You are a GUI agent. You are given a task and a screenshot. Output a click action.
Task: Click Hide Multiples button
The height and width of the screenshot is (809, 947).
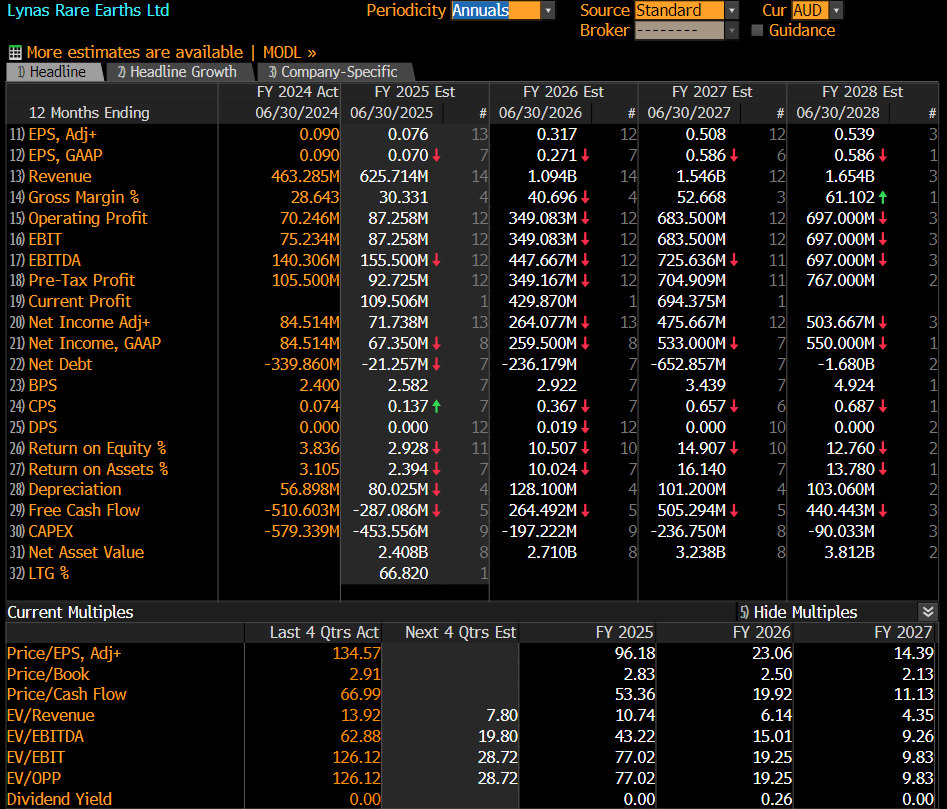pyautogui.click(x=798, y=612)
